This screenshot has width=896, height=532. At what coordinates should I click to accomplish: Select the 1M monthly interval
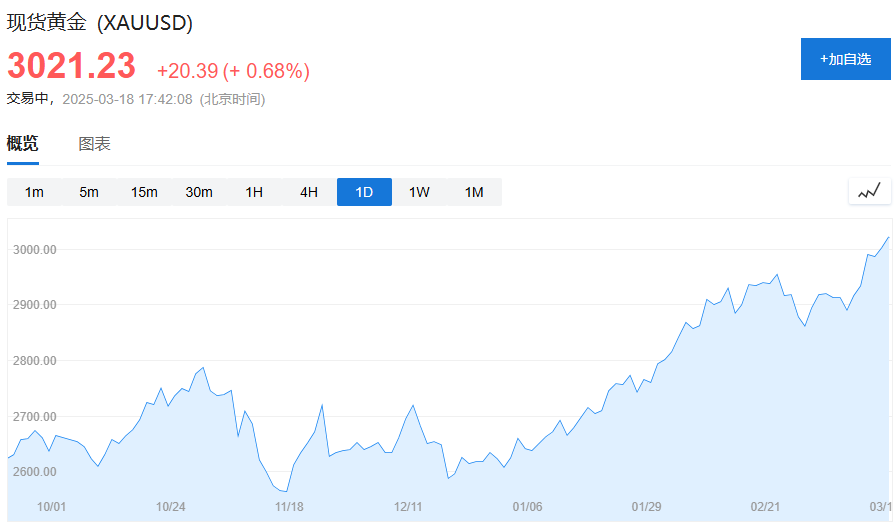coord(474,192)
